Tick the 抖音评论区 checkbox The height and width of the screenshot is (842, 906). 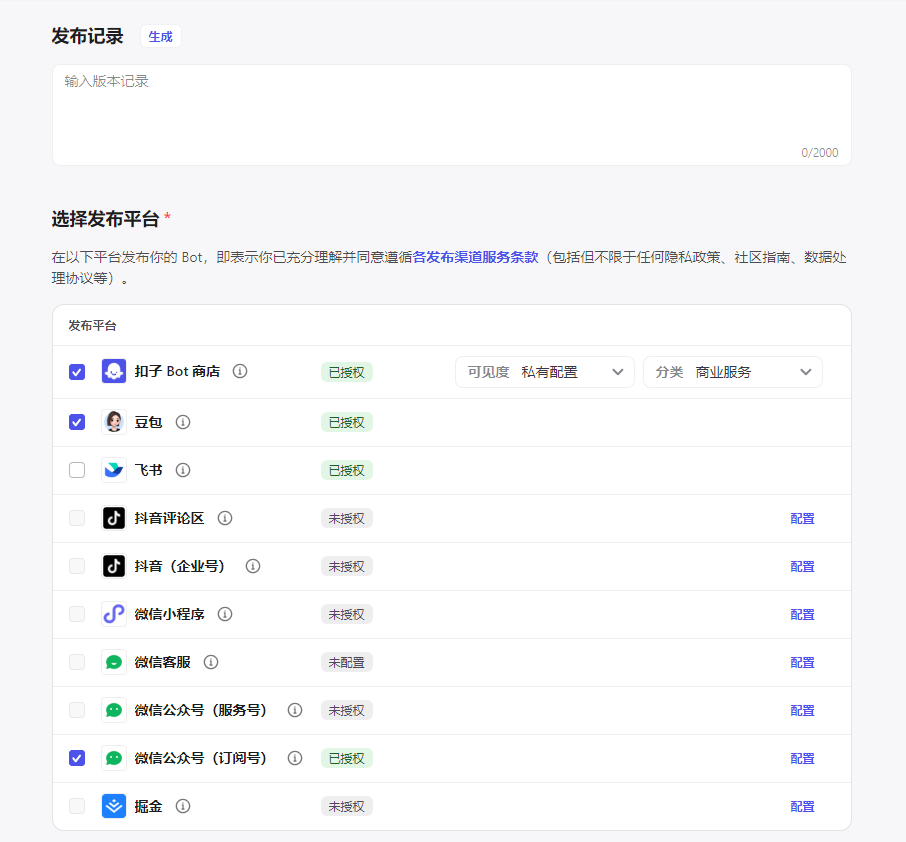pos(77,518)
